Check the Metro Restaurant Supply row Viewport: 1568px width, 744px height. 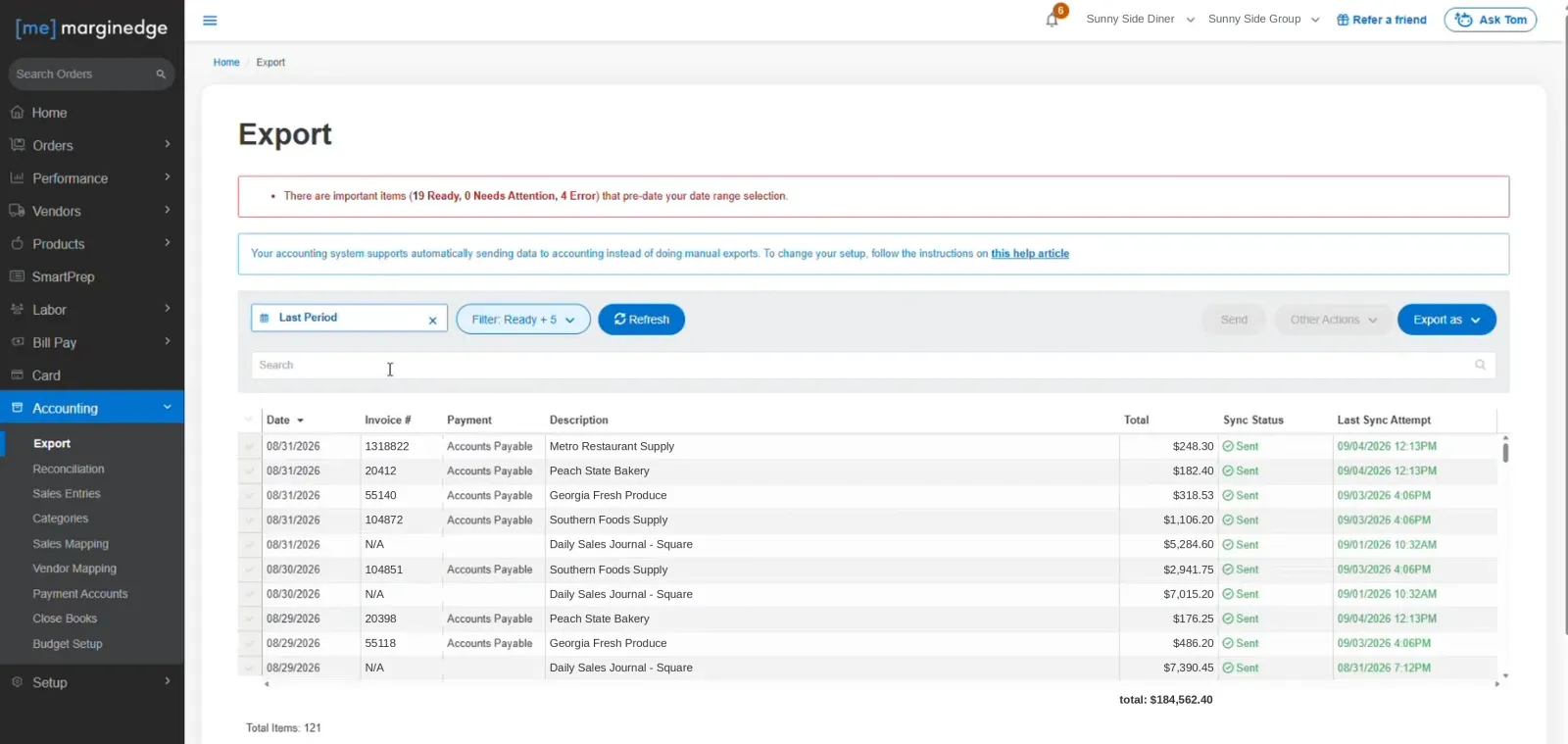coord(249,446)
